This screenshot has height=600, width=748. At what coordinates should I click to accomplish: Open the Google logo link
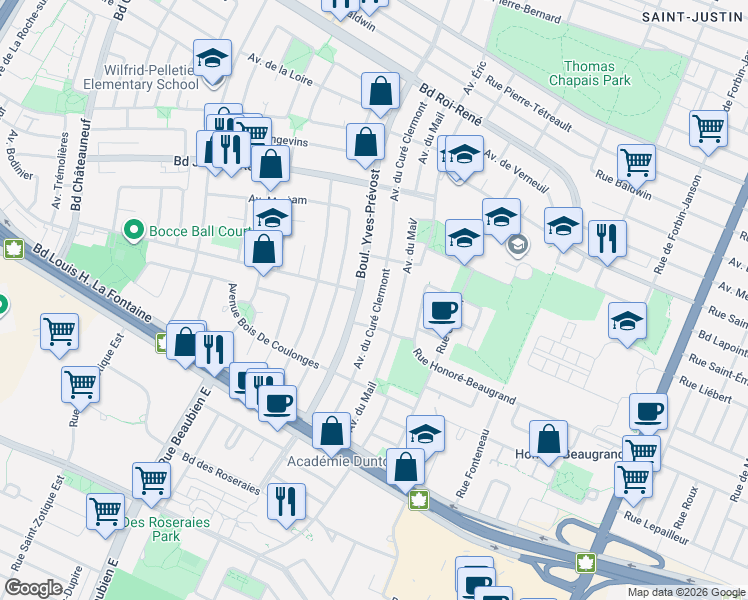[x=33, y=589]
